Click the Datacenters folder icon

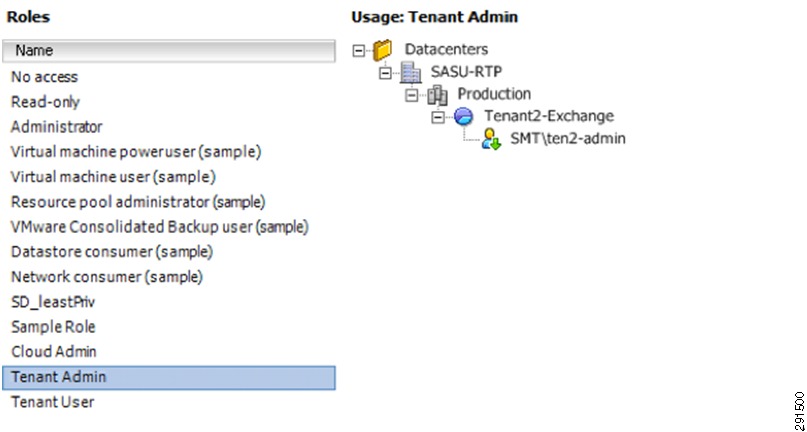[x=382, y=49]
